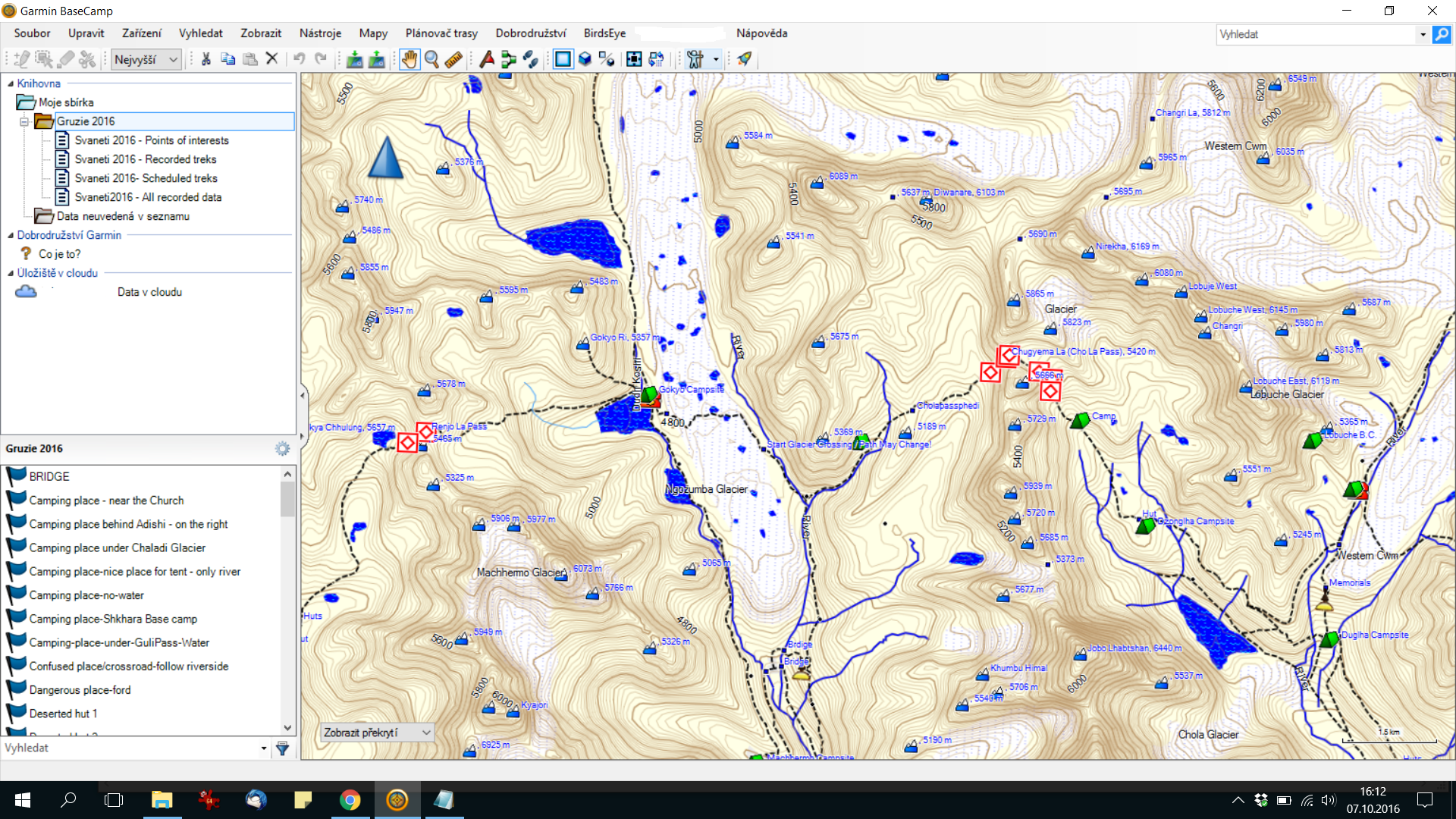
Task: Open the Plánovač trasy menu
Action: pyautogui.click(x=441, y=33)
